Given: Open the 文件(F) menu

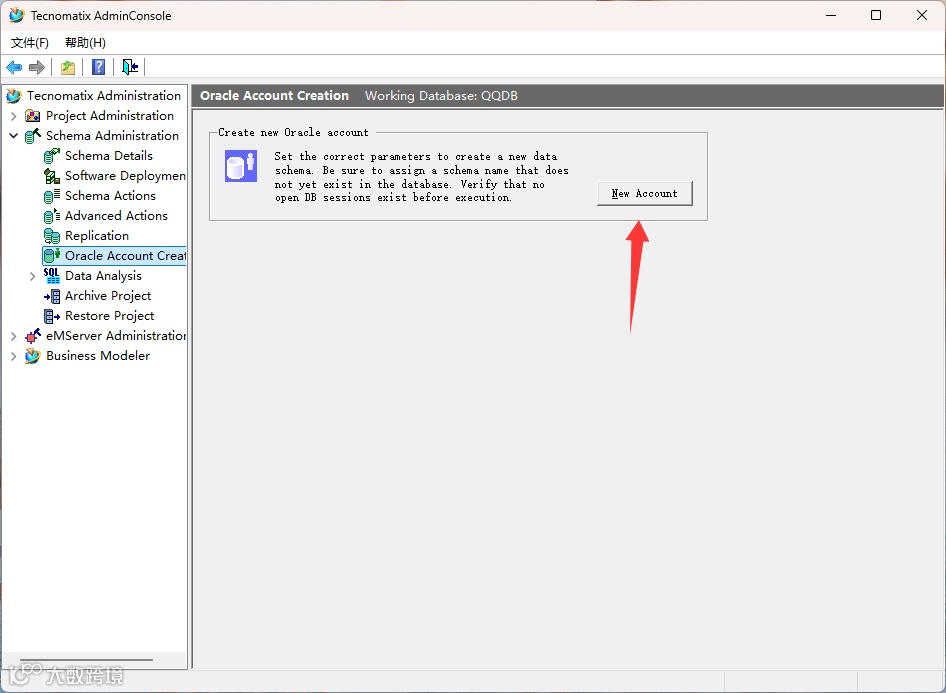Looking at the screenshot, I should (x=30, y=43).
